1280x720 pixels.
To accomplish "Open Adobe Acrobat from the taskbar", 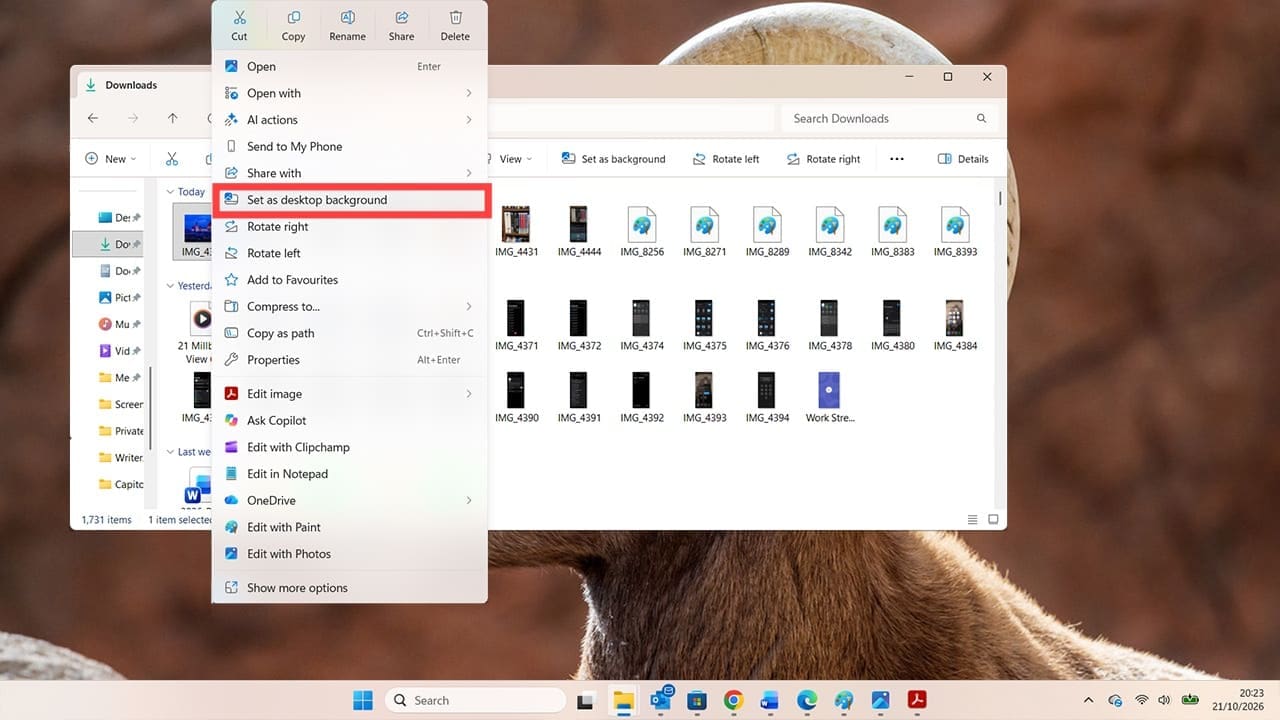I will (x=917, y=700).
